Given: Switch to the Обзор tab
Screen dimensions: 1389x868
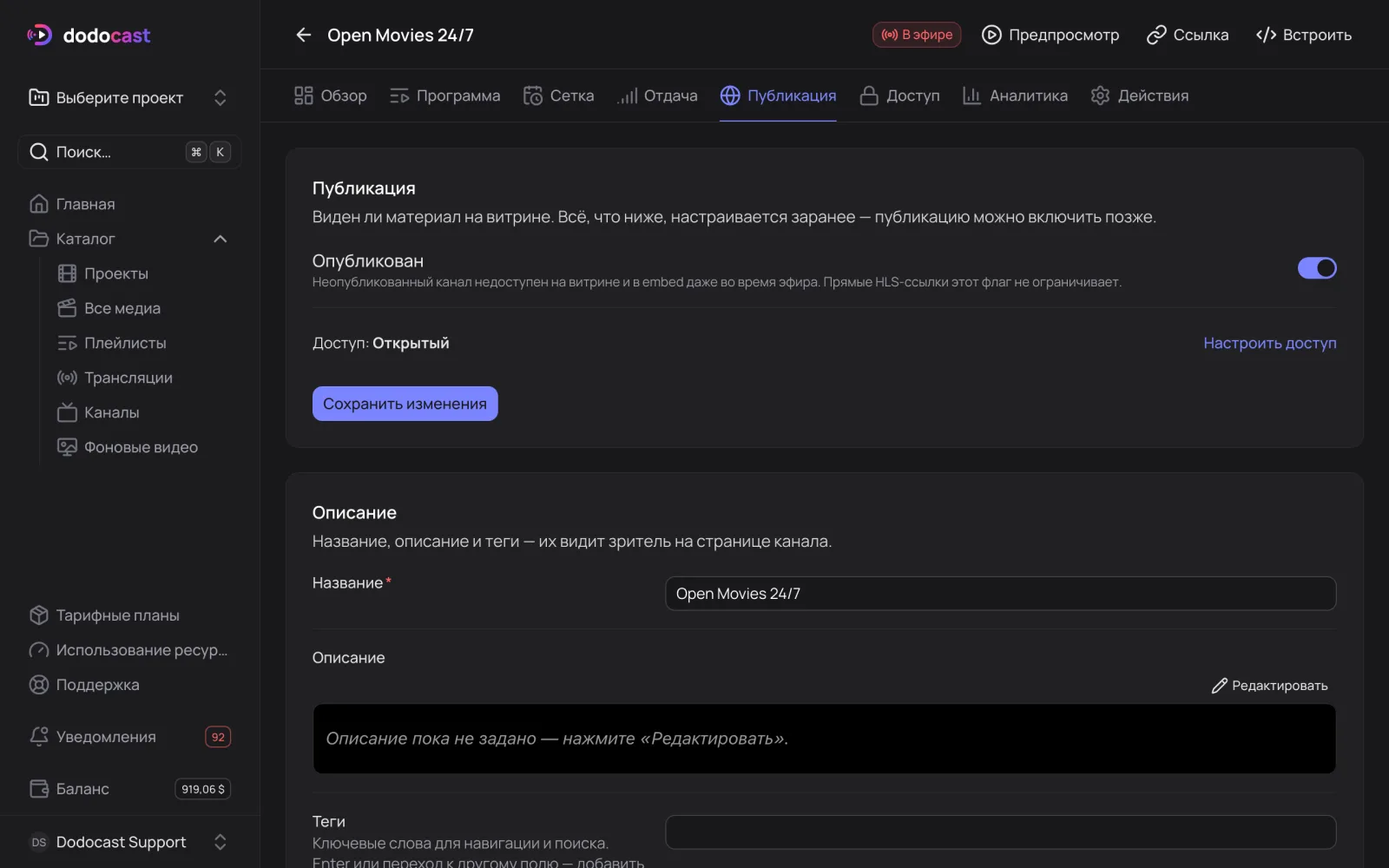Looking at the screenshot, I should [331, 95].
